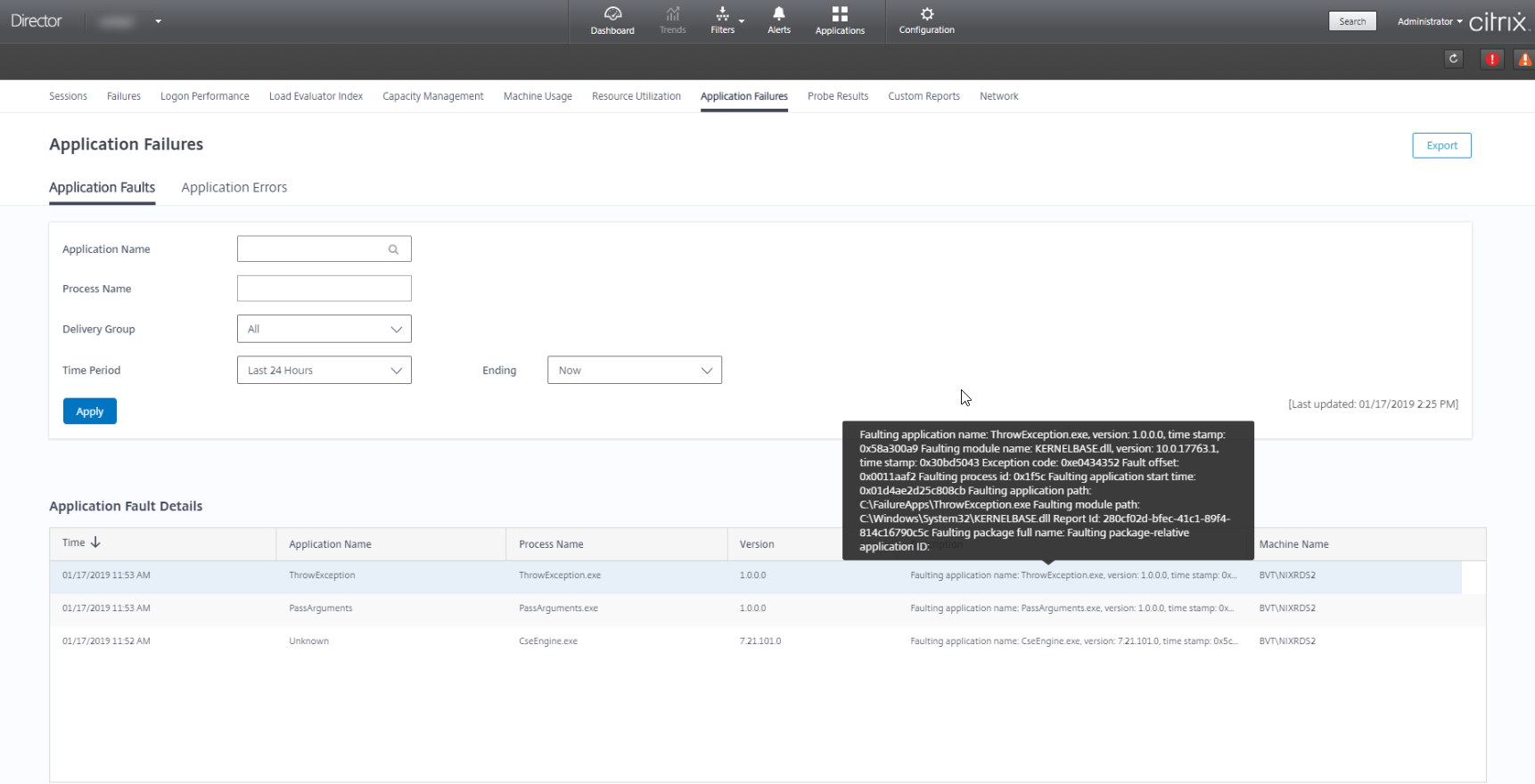Click the blue Apply button
Image resolution: width=1535 pixels, height=784 pixels.
(x=90, y=412)
